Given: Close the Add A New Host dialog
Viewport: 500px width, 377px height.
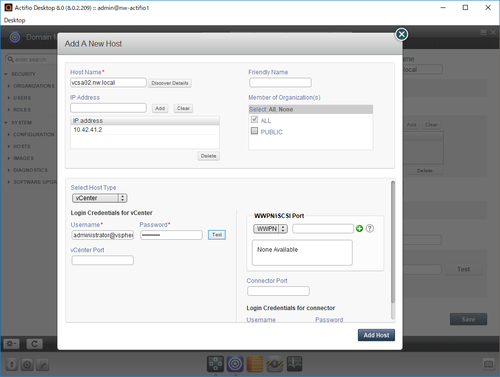Looking at the screenshot, I should click(401, 34).
